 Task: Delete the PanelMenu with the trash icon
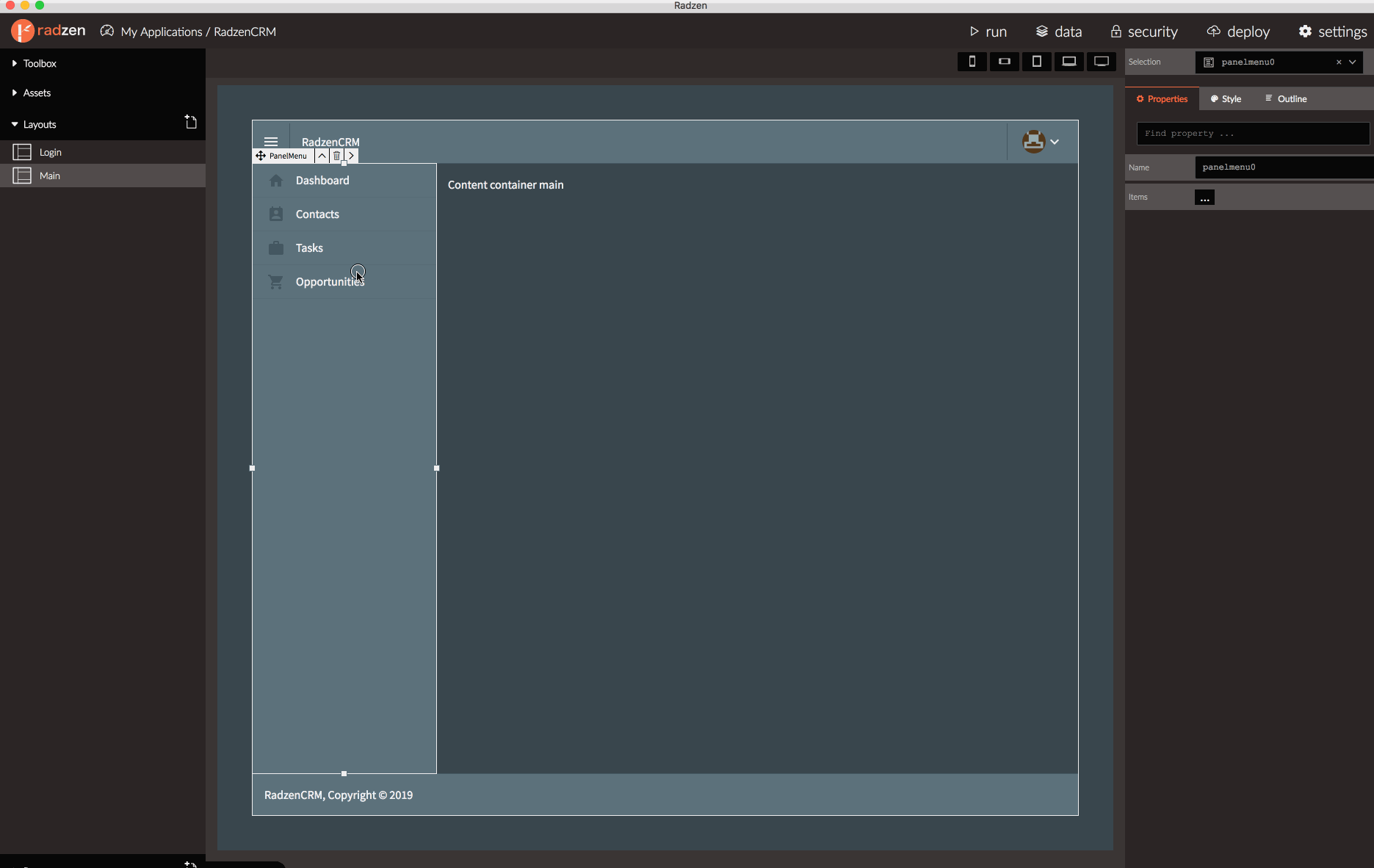point(336,156)
